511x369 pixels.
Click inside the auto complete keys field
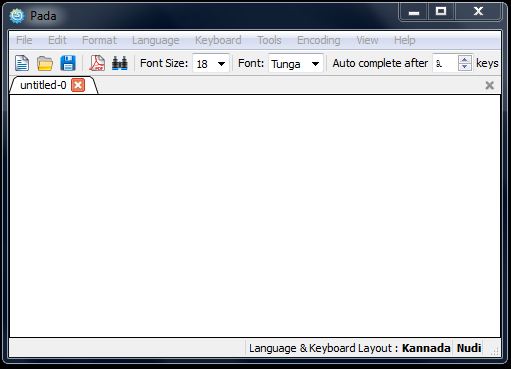point(446,63)
